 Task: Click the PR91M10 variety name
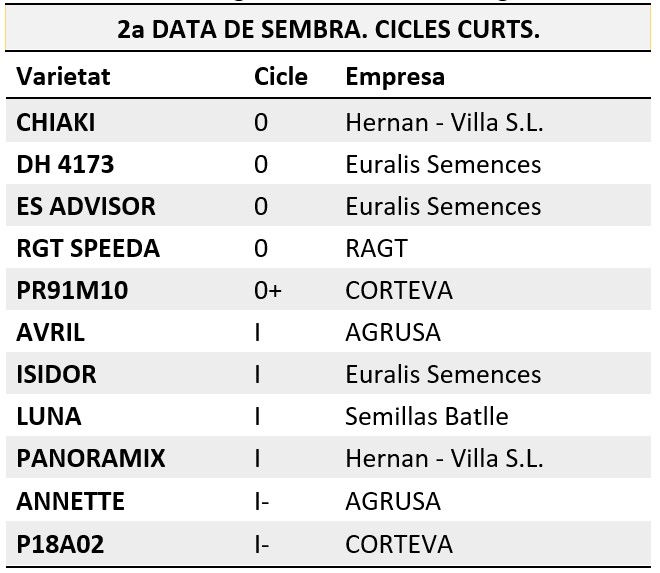click(72, 290)
